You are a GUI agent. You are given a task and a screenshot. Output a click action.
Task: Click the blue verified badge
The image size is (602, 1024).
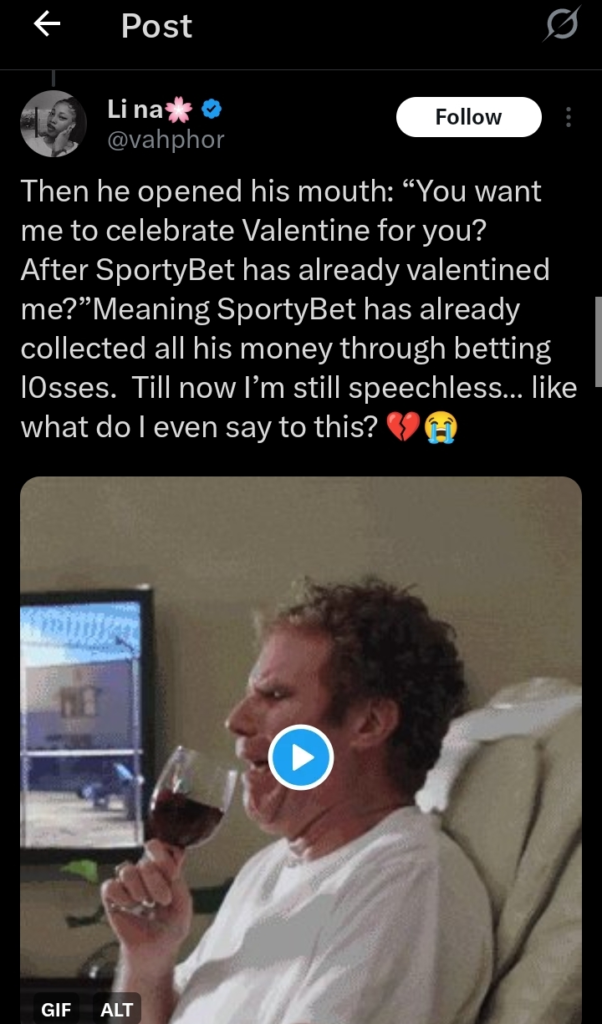212,110
